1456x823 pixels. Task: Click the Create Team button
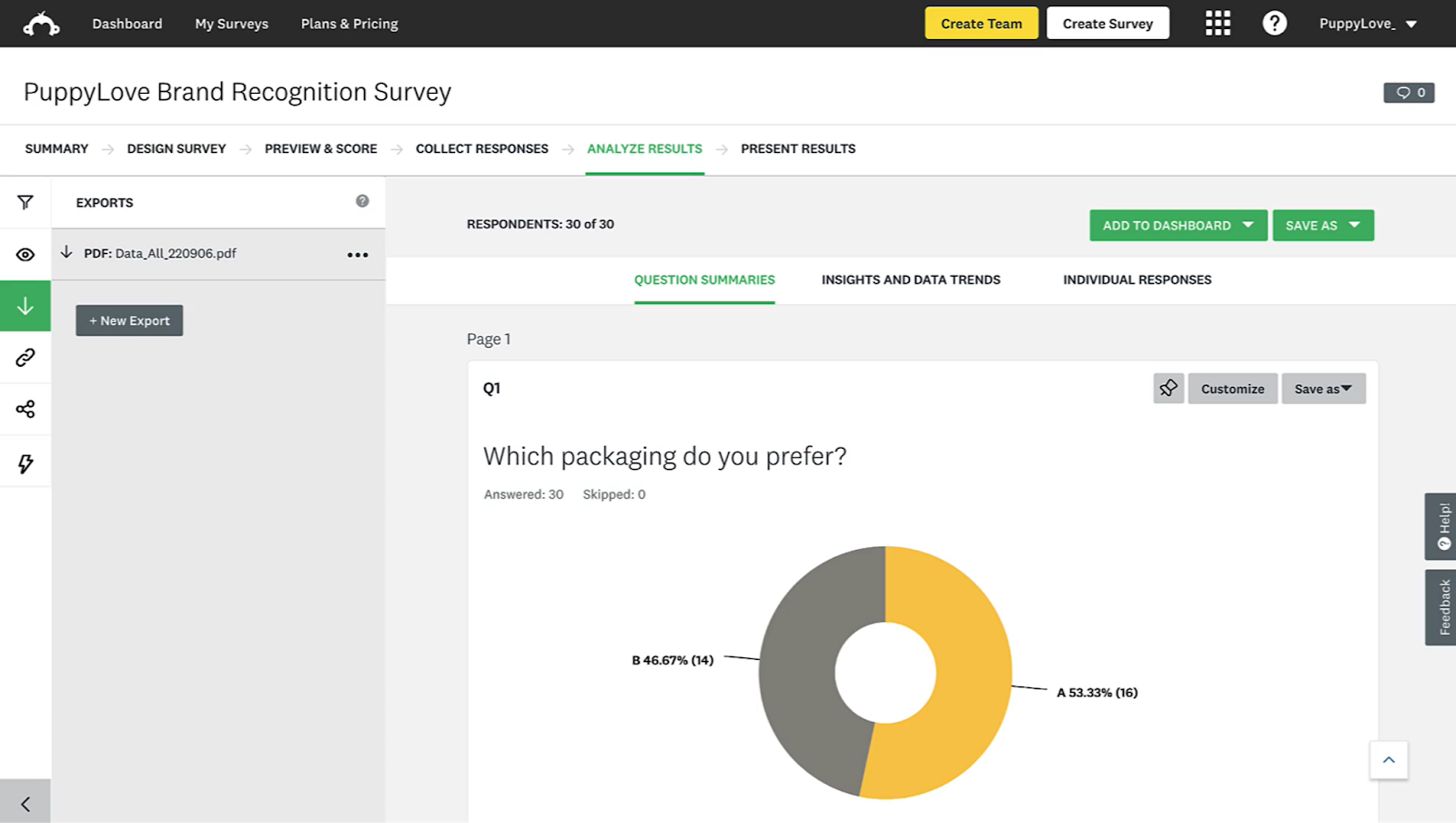point(981,23)
